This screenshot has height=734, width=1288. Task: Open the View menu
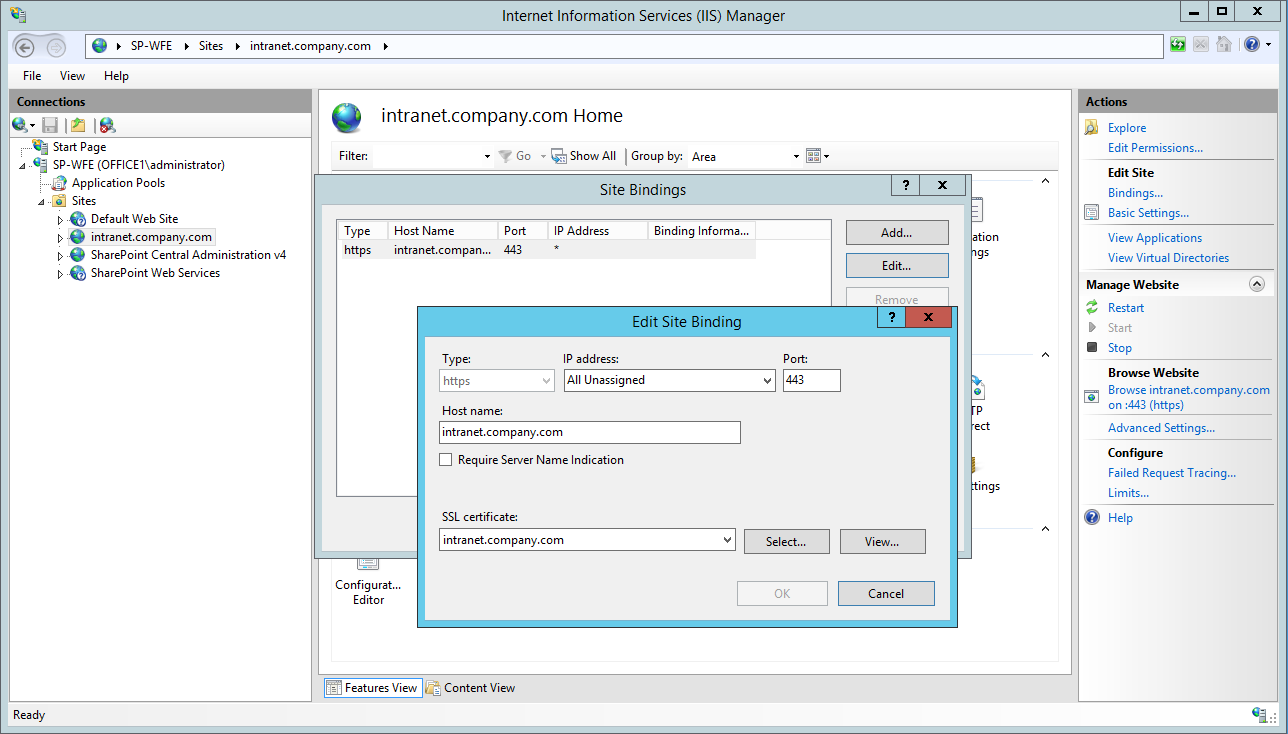click(x=72, y=76)
